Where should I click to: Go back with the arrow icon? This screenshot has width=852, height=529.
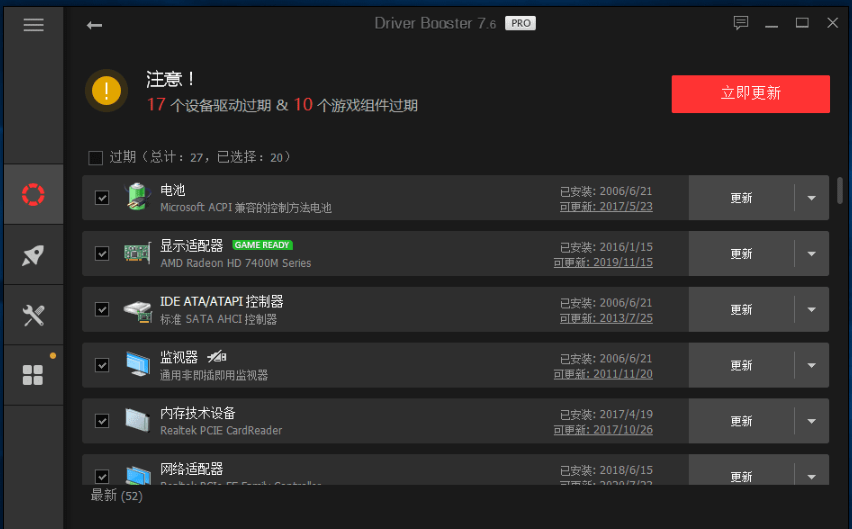(x=94, y=25)
